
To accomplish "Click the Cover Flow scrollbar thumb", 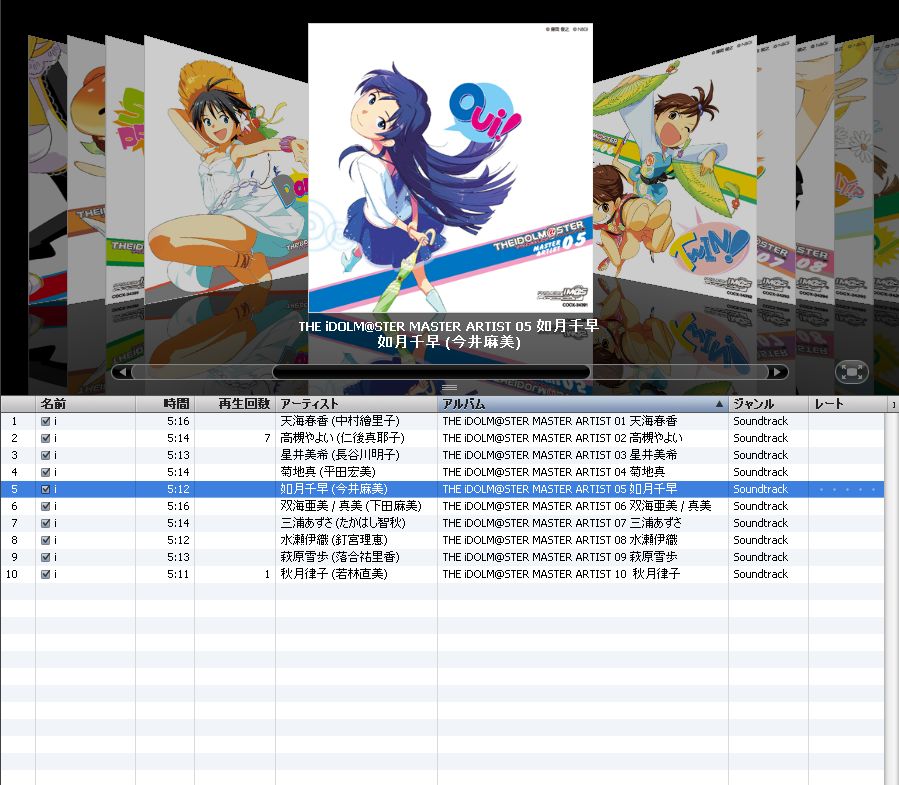I will (x=431, y=372).
